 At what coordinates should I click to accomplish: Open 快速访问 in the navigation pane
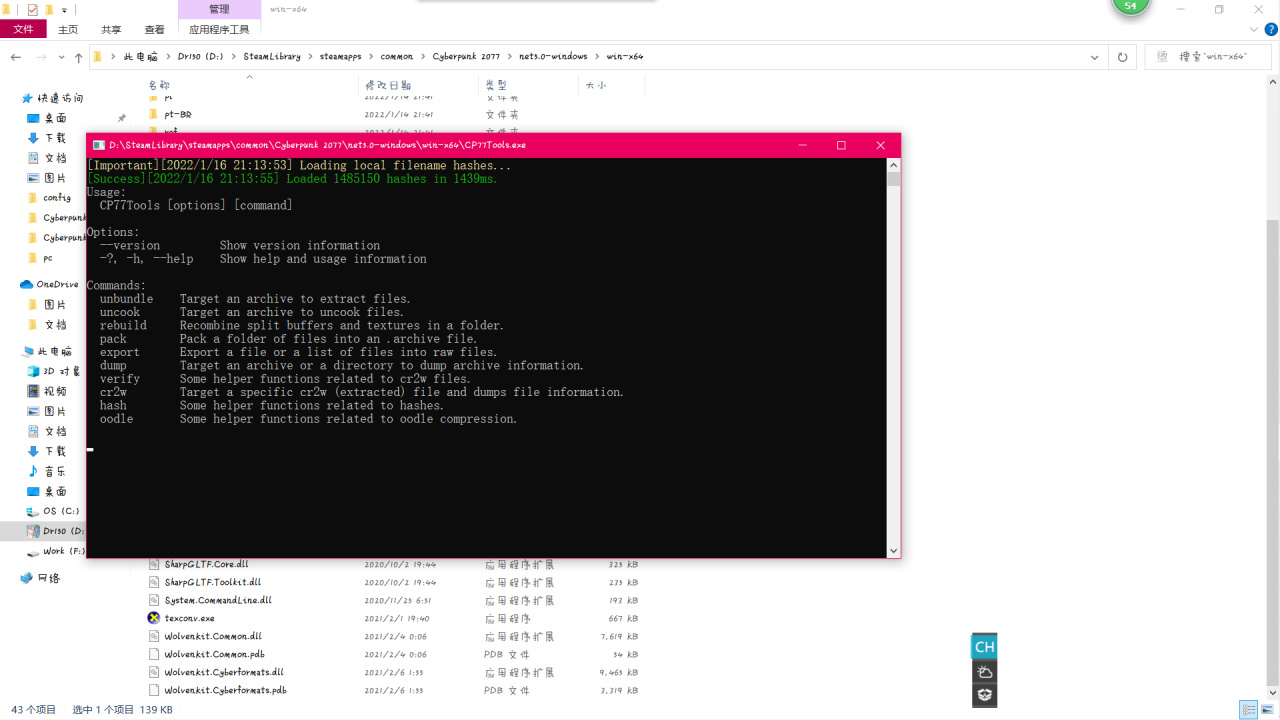60,98
